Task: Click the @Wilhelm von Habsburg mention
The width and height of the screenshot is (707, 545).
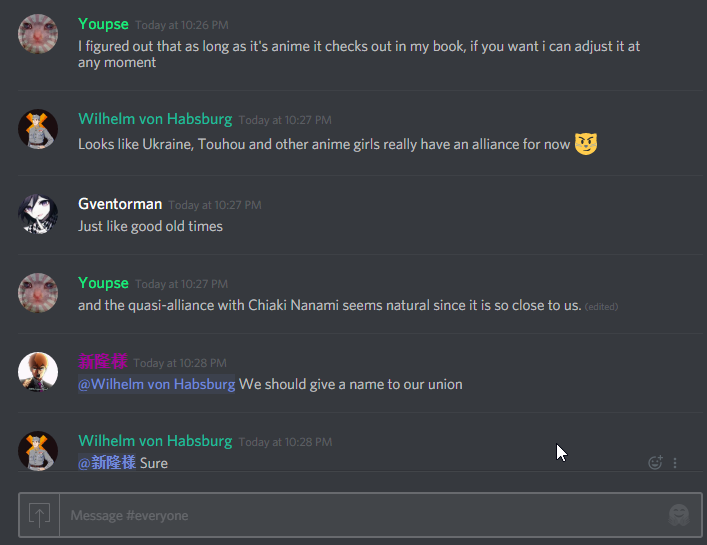Action: pyautogui.click(x=156, y=384)
